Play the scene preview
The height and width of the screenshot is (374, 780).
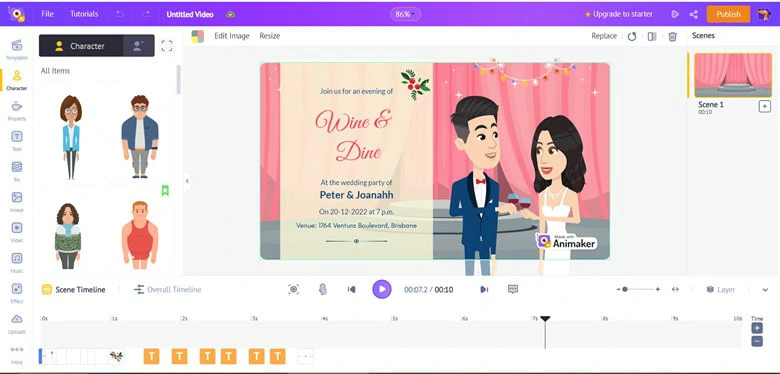coord(382,289)
